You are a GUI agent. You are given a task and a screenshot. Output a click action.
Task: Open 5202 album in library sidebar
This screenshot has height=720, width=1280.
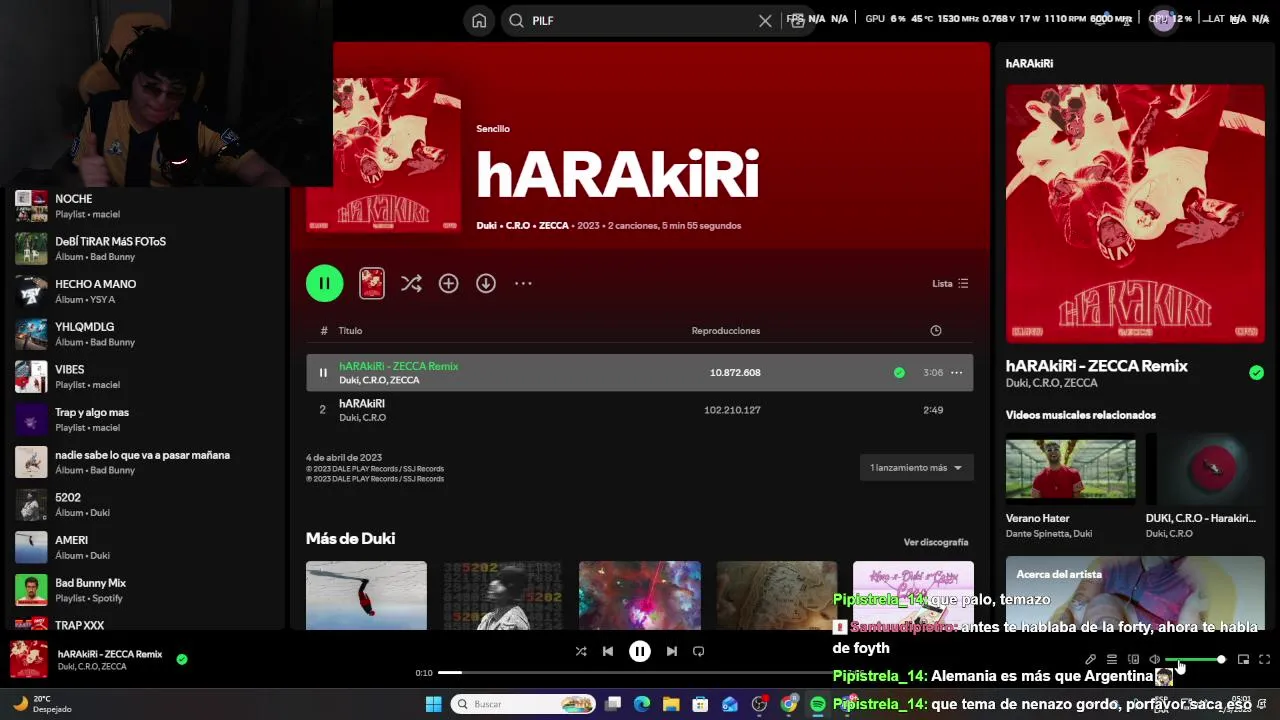pos(145,505)
